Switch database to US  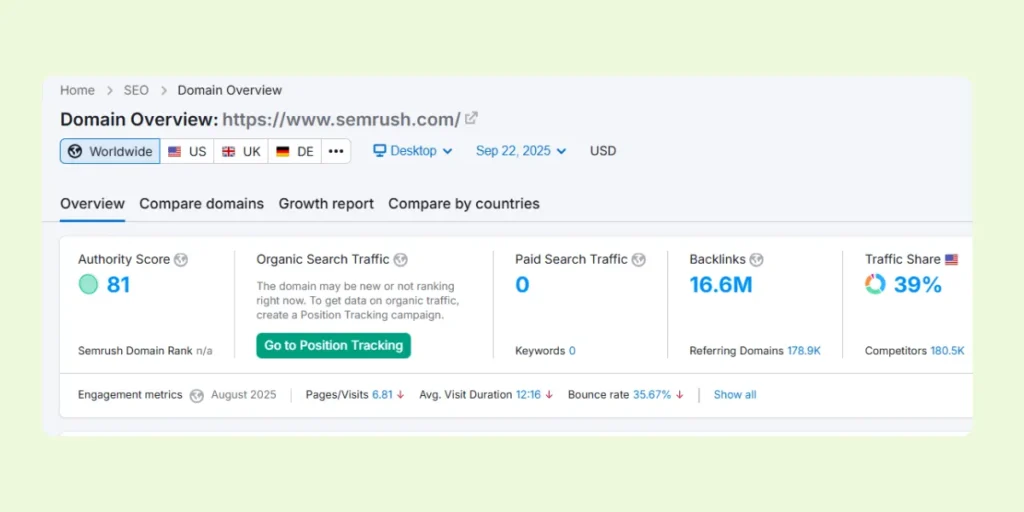pyautogui.click(x=187, y=151)
